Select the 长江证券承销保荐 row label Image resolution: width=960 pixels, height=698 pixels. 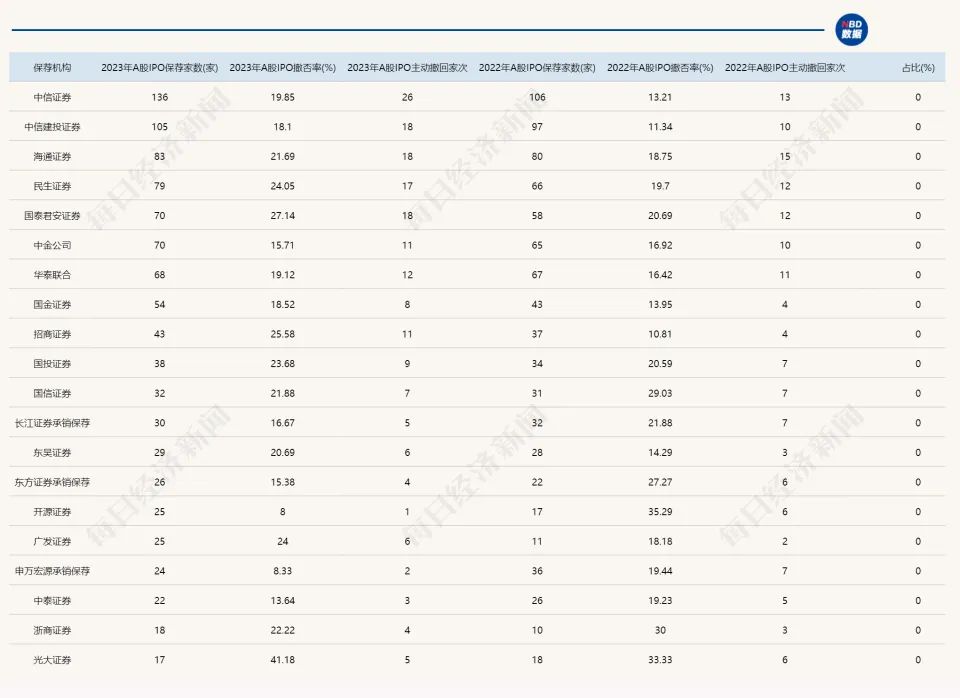(52, 423)
